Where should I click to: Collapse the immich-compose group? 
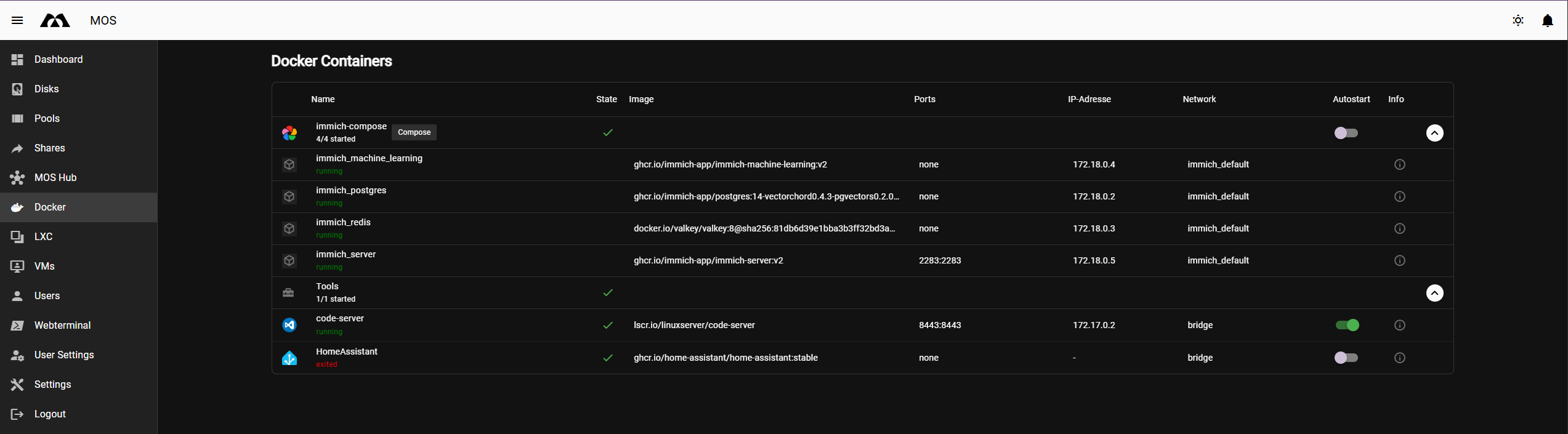pyautogui.click(x=1434, y=133)
